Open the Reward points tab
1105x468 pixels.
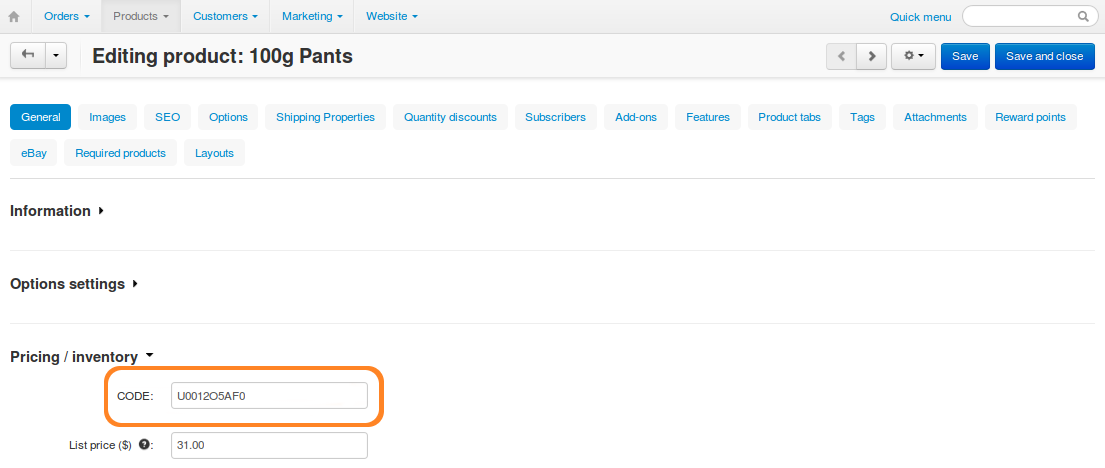point(1030,117)
